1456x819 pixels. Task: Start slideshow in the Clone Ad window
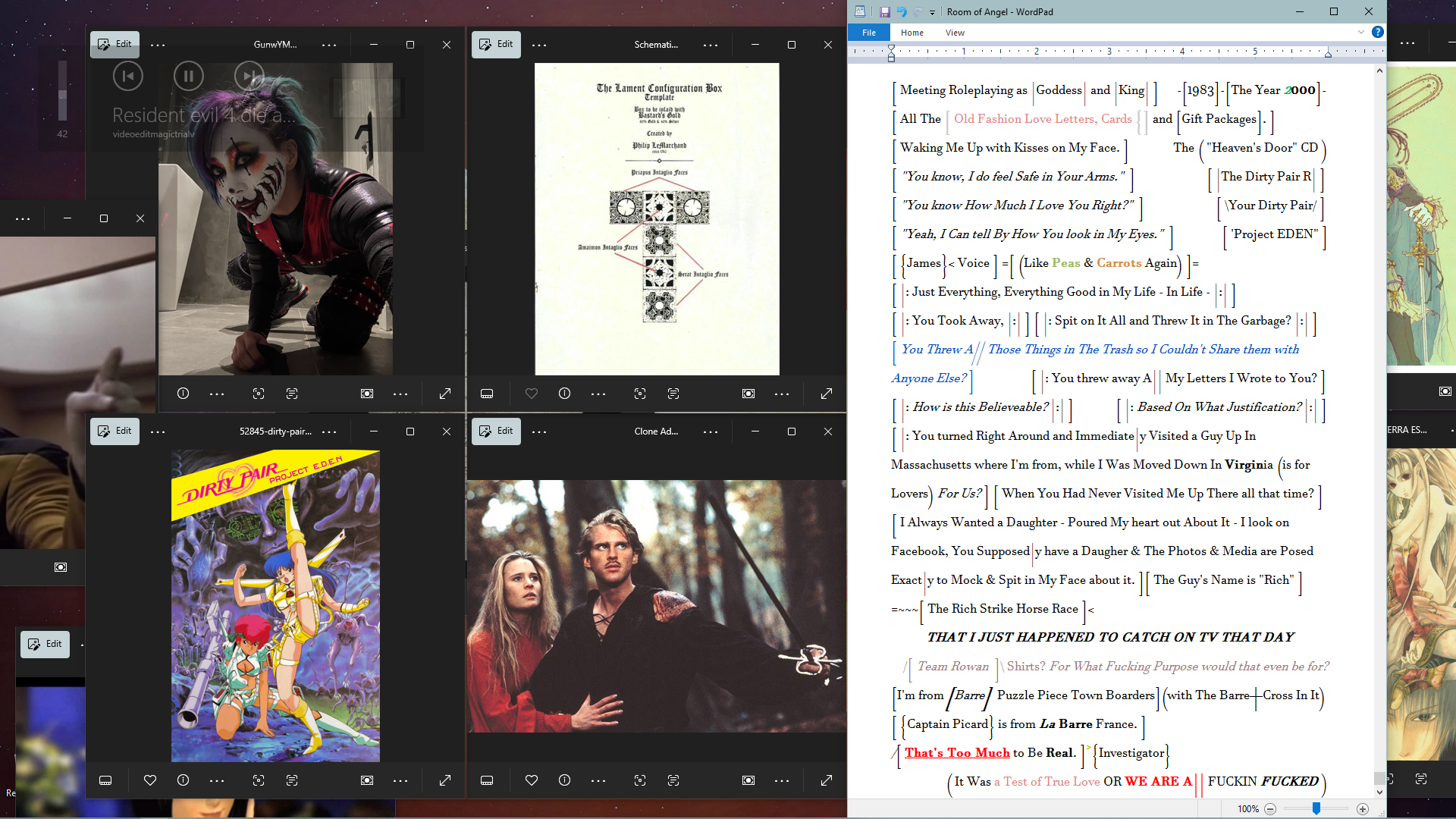point(748,780)
